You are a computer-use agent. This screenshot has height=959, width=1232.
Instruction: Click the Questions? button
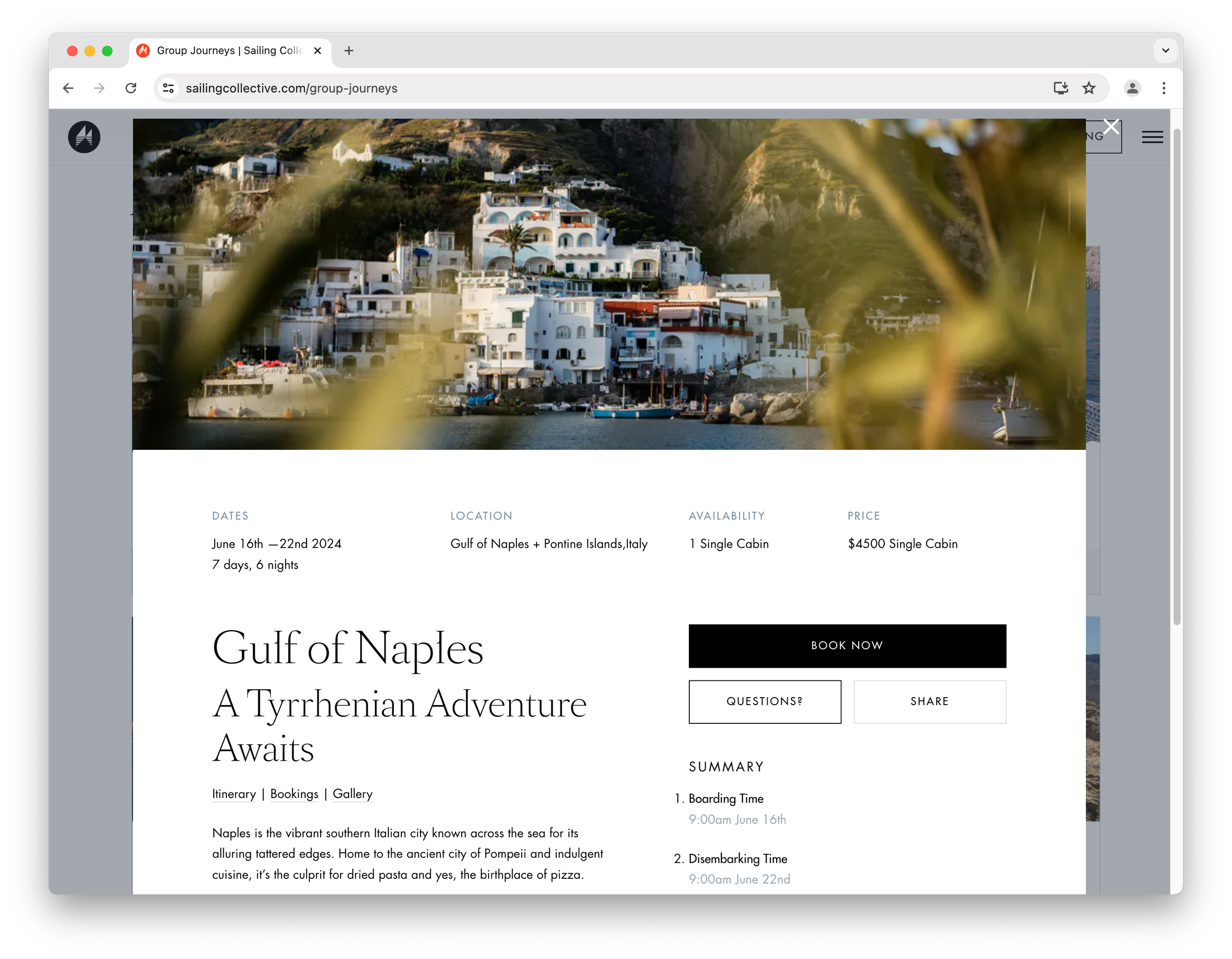coord(764,701)
